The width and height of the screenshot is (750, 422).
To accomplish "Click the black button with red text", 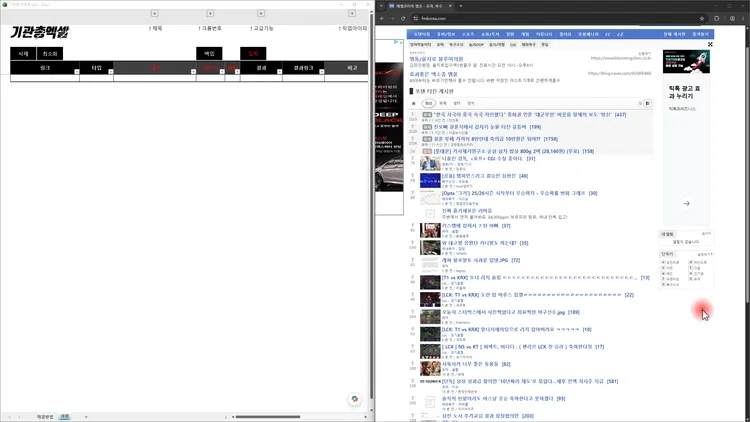I will (x=253, y=54).
